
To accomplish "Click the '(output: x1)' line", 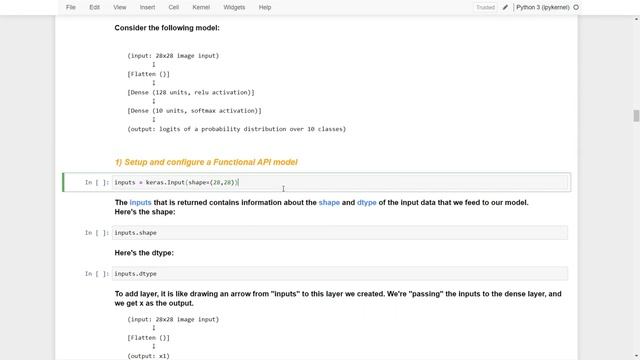I will [x=149, y=356].
